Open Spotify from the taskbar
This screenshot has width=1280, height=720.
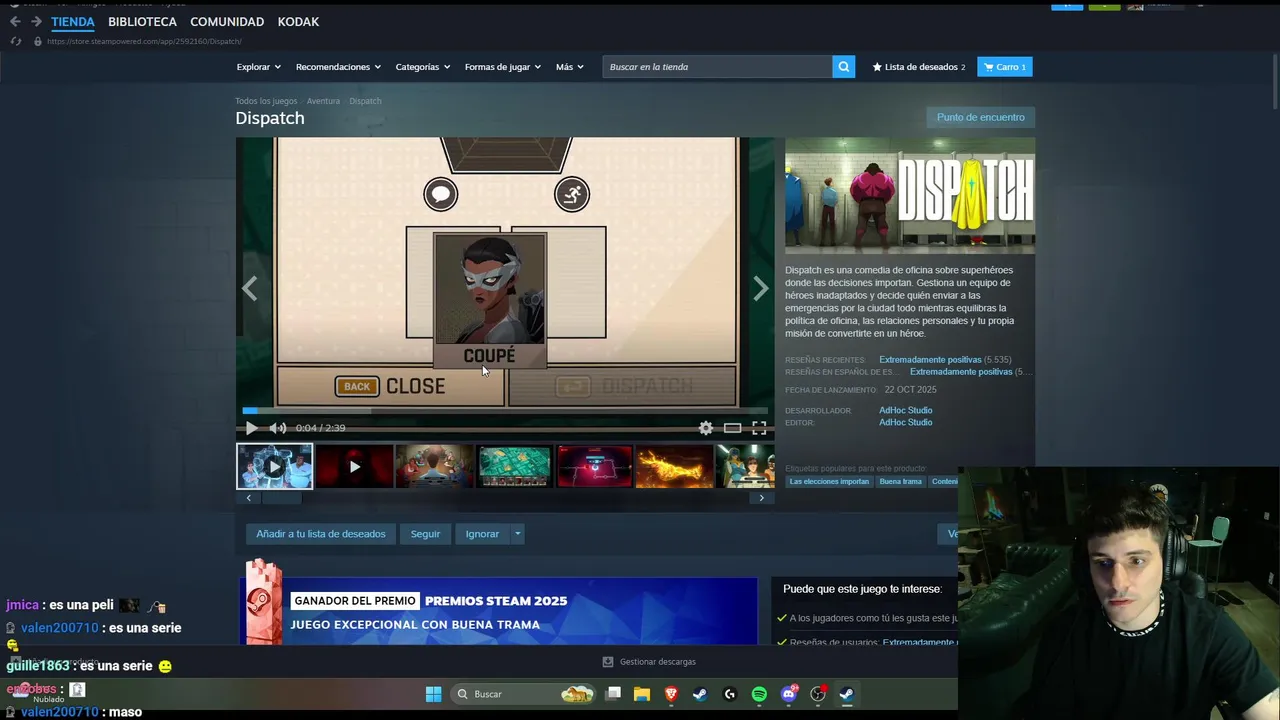point(759,694)
